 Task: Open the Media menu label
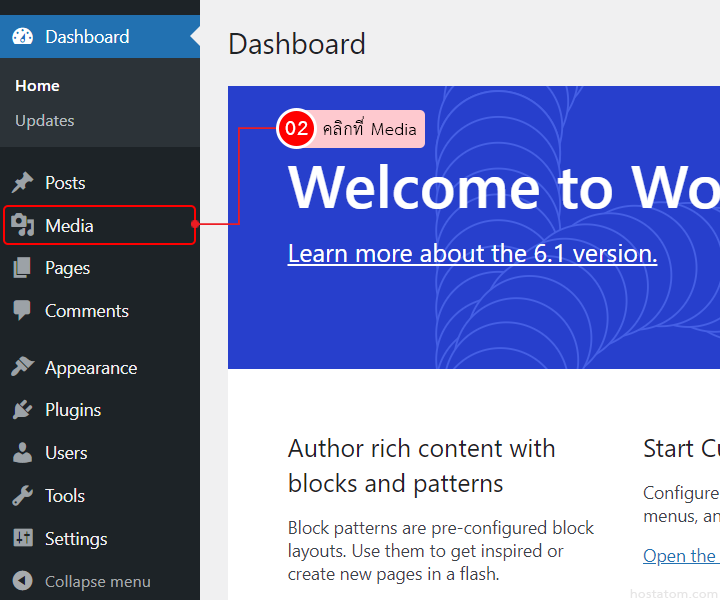pyautogui.click(x=69, y=226)
